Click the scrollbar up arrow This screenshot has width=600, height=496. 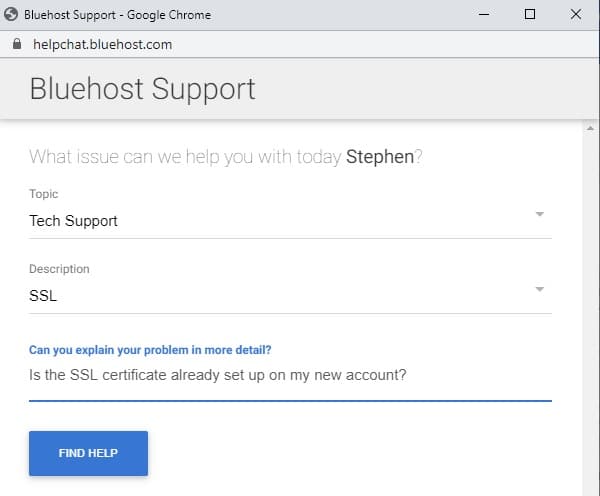[x=590, y=129]
